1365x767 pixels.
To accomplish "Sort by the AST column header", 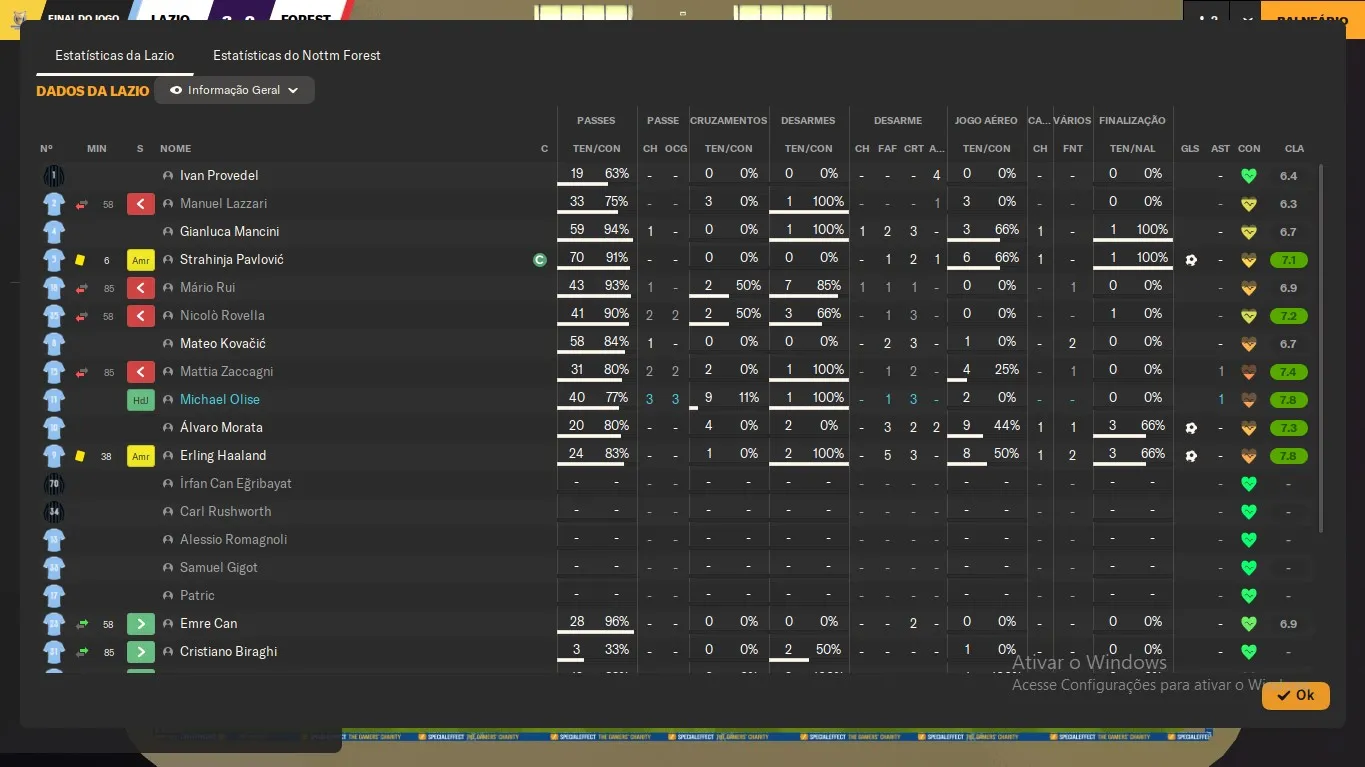I will click(x=1220, y=149).
